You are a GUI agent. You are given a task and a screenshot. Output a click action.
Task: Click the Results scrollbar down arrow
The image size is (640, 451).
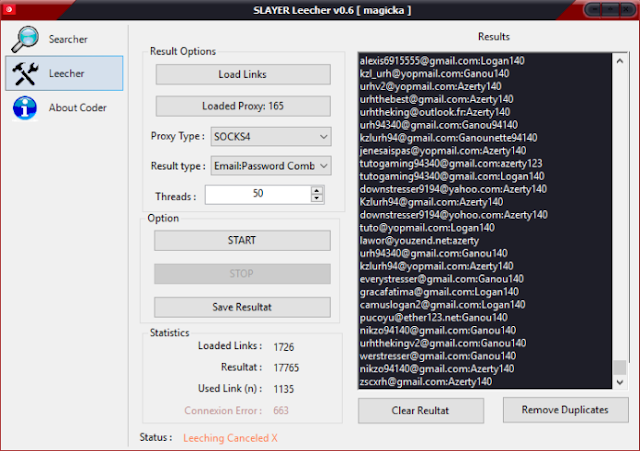click(620, 382)
